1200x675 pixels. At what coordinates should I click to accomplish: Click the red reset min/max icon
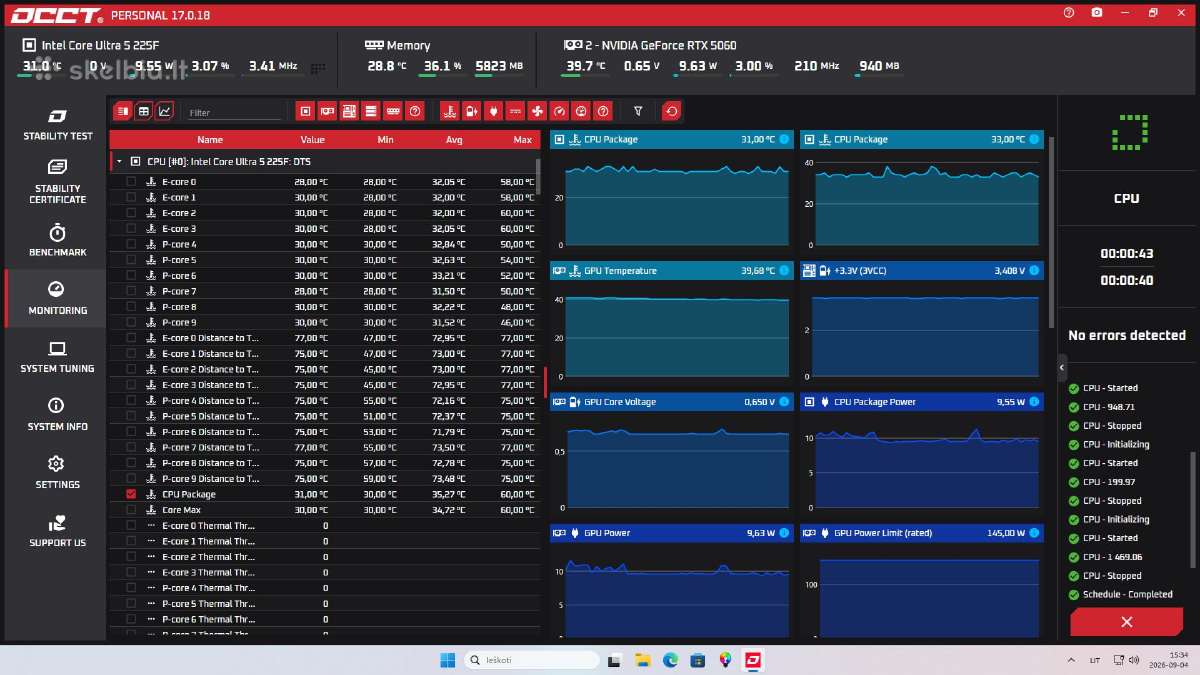pyautogui.click(x=672, y=111)
